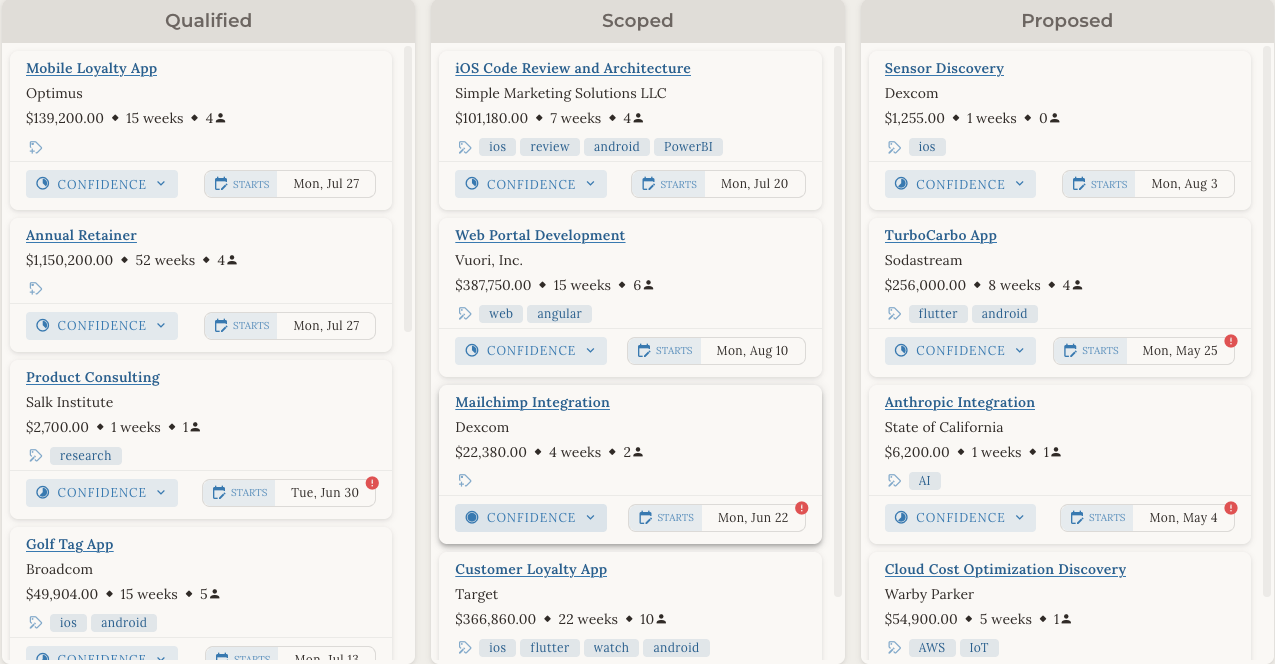Open the Golf Tag App project link
1275x664 pixels.
click(x=70, y=544)
